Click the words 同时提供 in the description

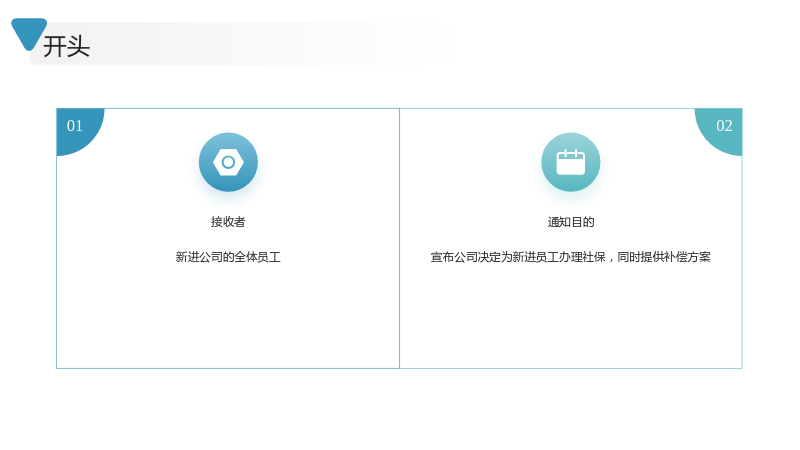640,257
